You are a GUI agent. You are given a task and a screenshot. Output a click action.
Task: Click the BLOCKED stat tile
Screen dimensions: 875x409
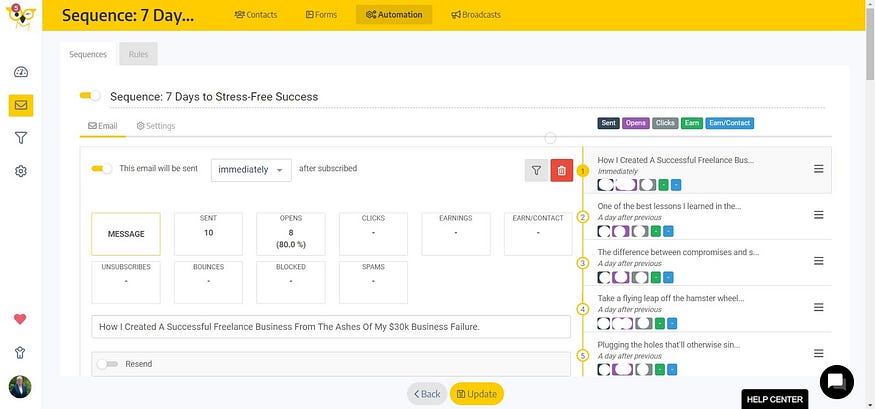click(291, 282)
